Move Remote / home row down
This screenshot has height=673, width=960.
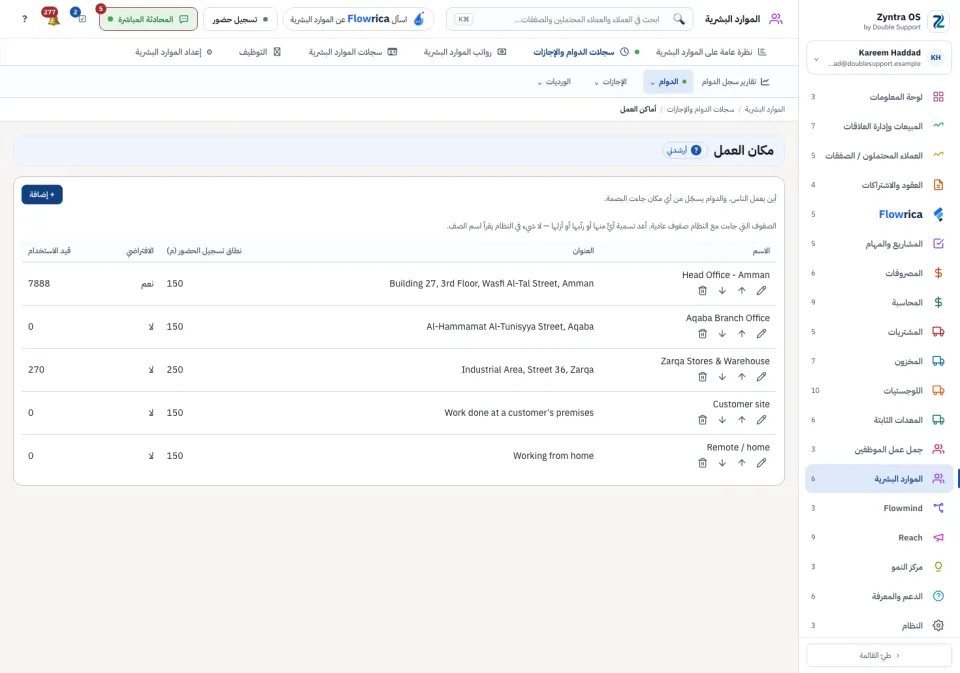click(x=722, y=463)
